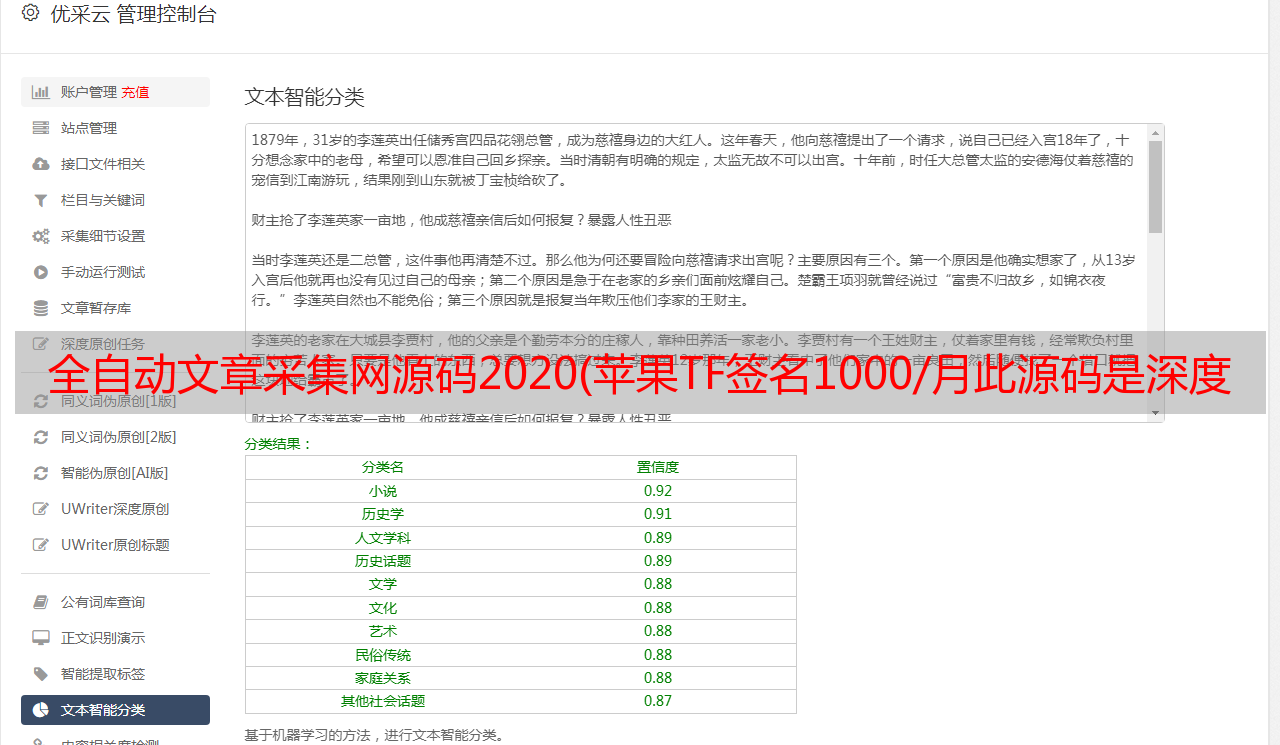This screenshot has width=1280, height=745.
Task: Click the play icon for 手动运行测试
Action: [41, 272]
